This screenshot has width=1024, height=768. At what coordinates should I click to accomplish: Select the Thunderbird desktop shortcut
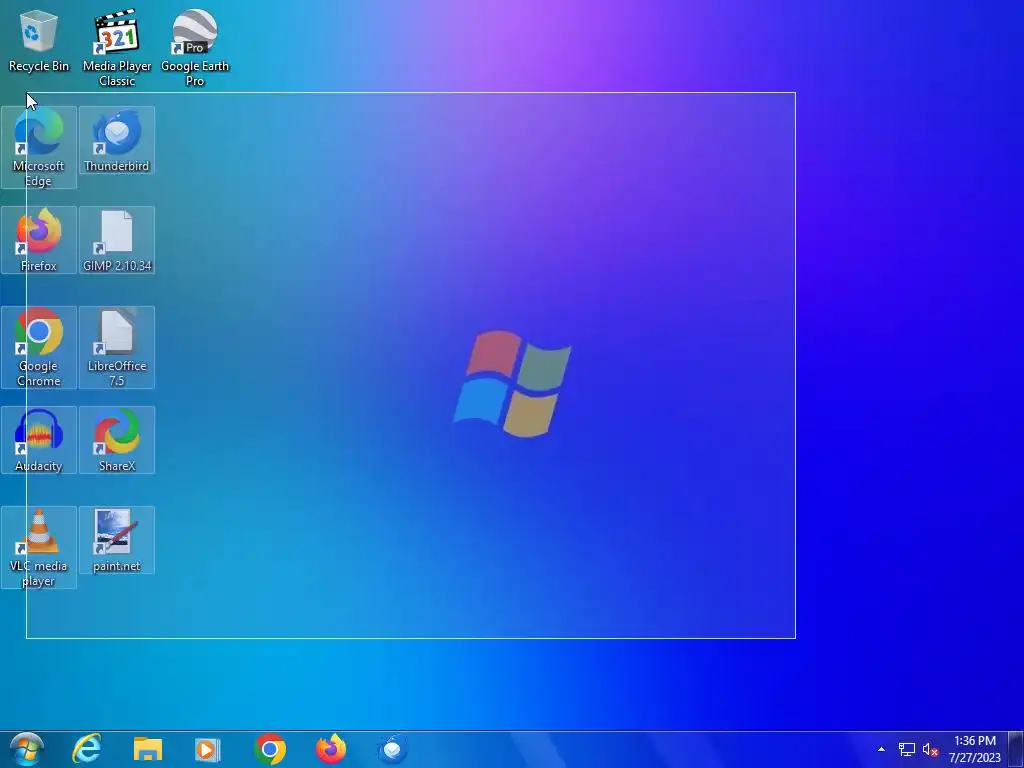point(117,140)
